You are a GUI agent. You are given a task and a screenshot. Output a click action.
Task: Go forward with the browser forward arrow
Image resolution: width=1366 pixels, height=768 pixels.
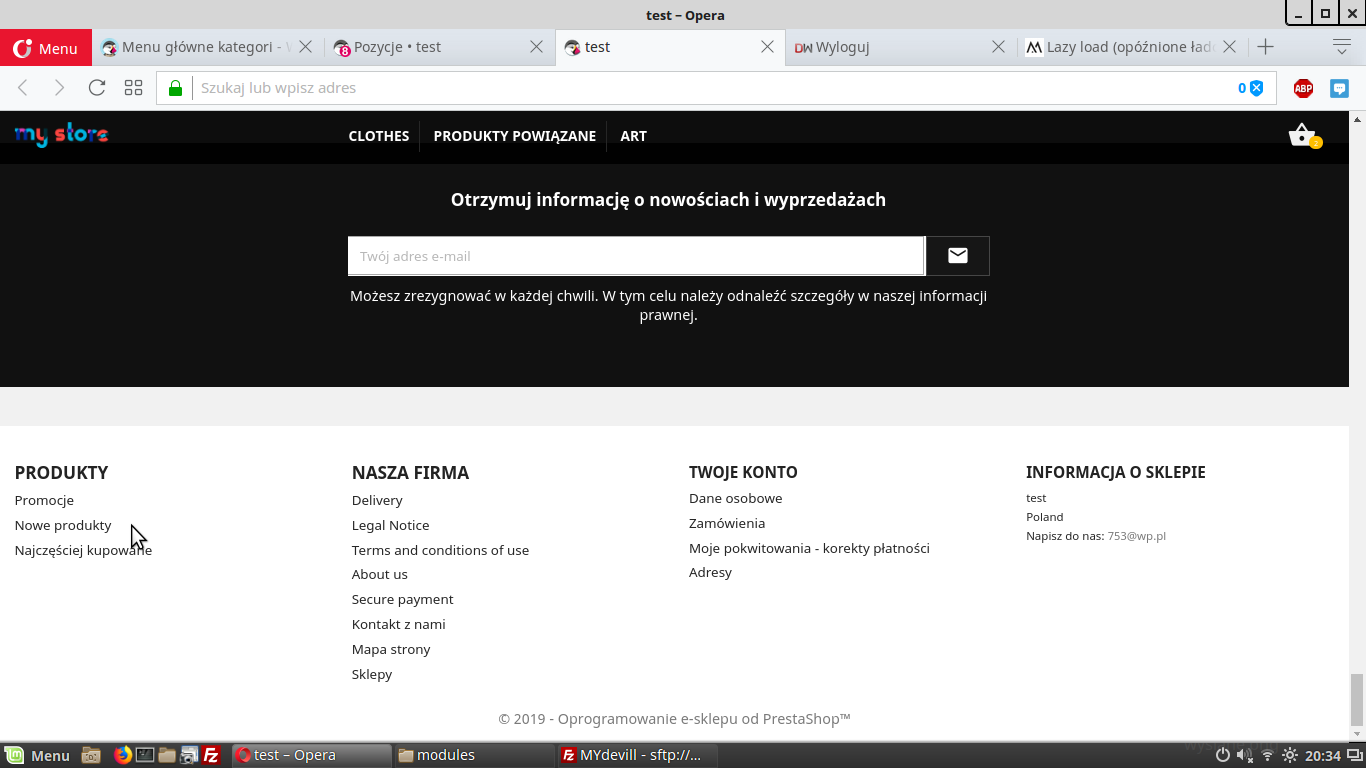(59, 88)
